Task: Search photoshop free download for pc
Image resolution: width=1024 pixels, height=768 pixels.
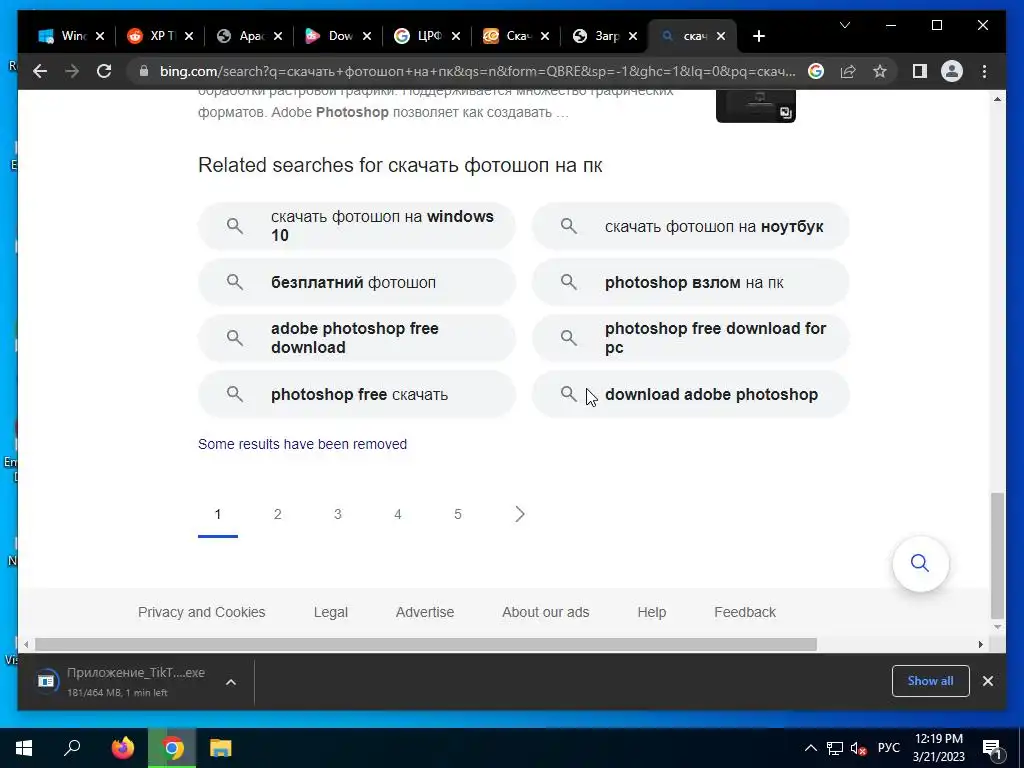Action: tap(690, 338)
